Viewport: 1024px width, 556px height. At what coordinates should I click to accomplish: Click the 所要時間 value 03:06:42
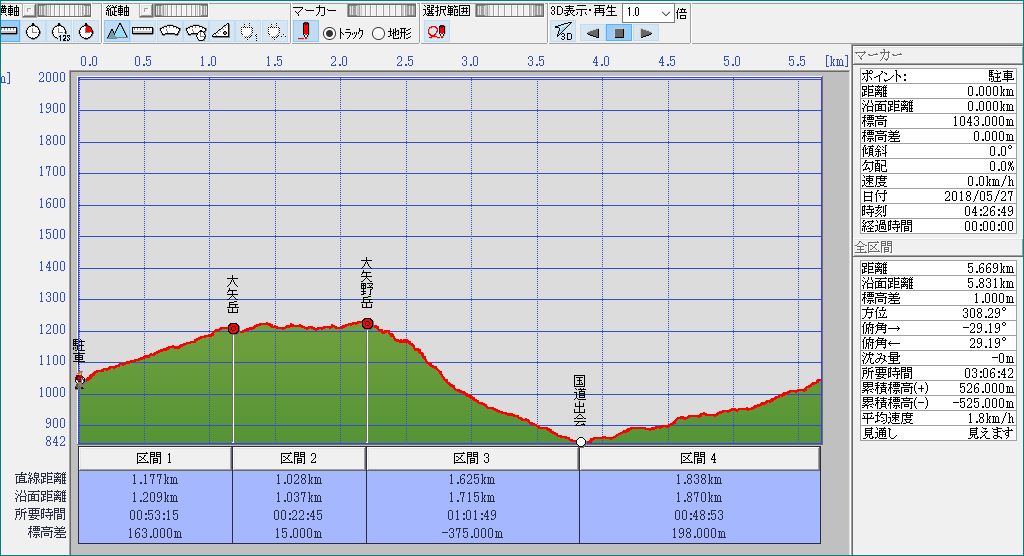pyautogui.click(x=989, y=373)
